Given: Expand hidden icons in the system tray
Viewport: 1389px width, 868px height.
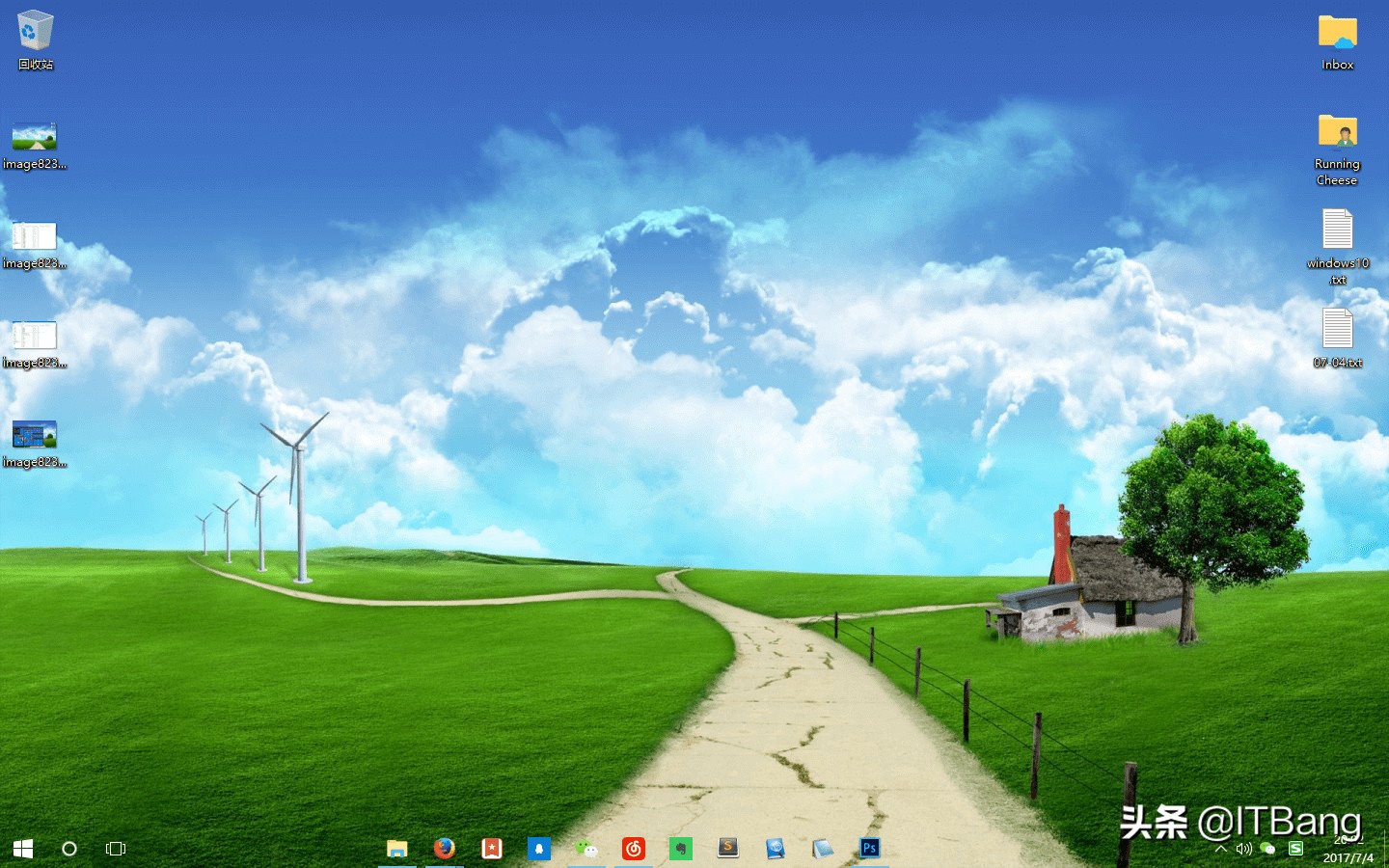Looking at the screenshot, I should pyautogui.click(x=1221, y=849).
